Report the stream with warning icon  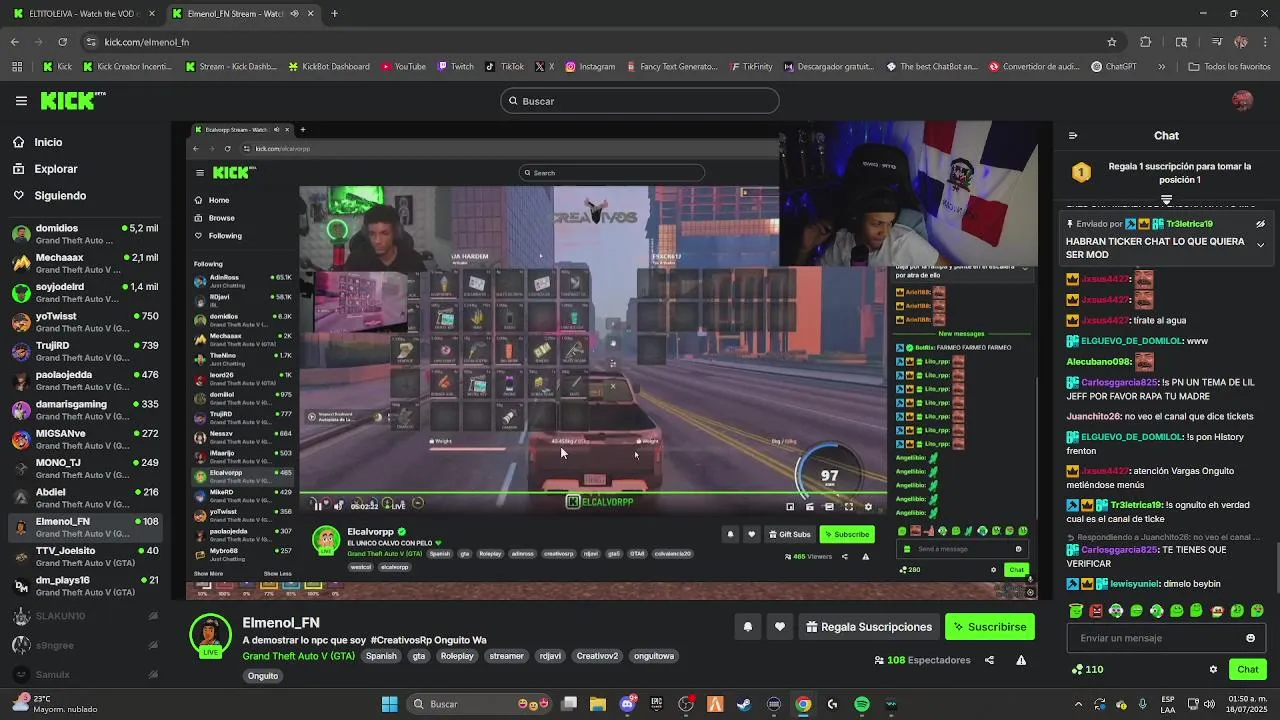click(x=1021, y=660)
